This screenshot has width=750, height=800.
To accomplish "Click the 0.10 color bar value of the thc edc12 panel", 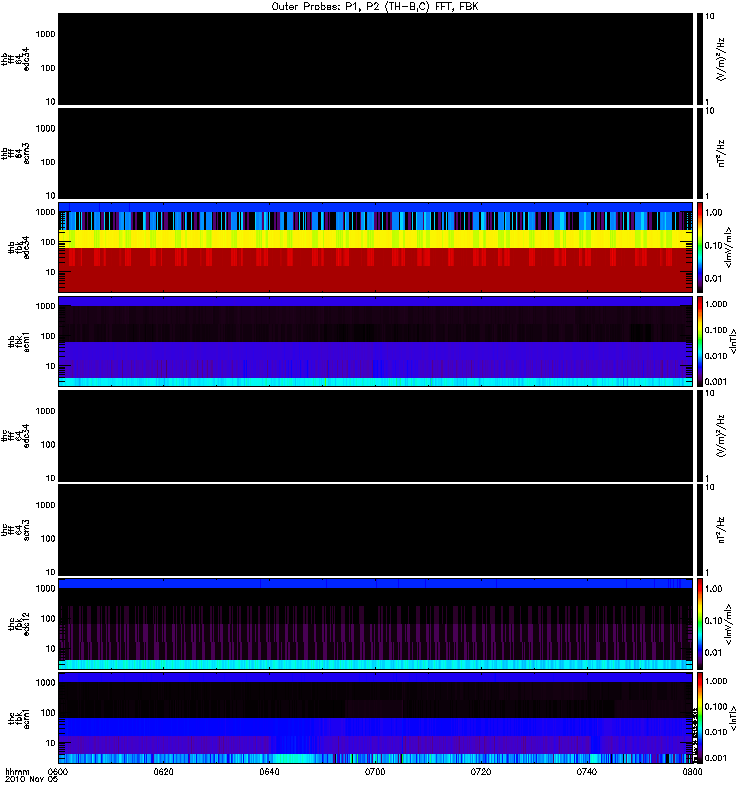I will coord(714,621).
